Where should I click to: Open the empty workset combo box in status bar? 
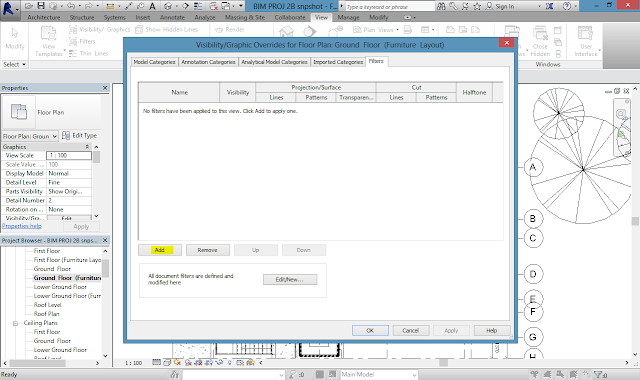[x=233, y=375]
